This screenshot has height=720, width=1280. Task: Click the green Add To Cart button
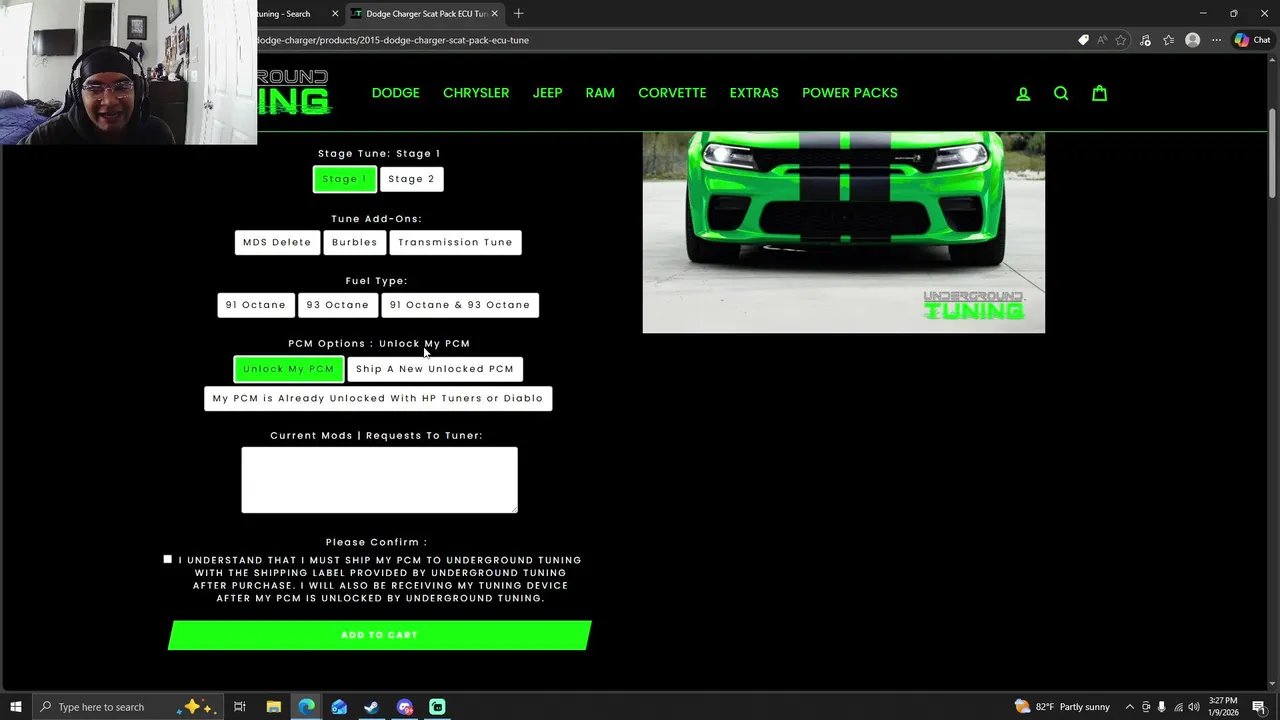[x=379, y=635]
